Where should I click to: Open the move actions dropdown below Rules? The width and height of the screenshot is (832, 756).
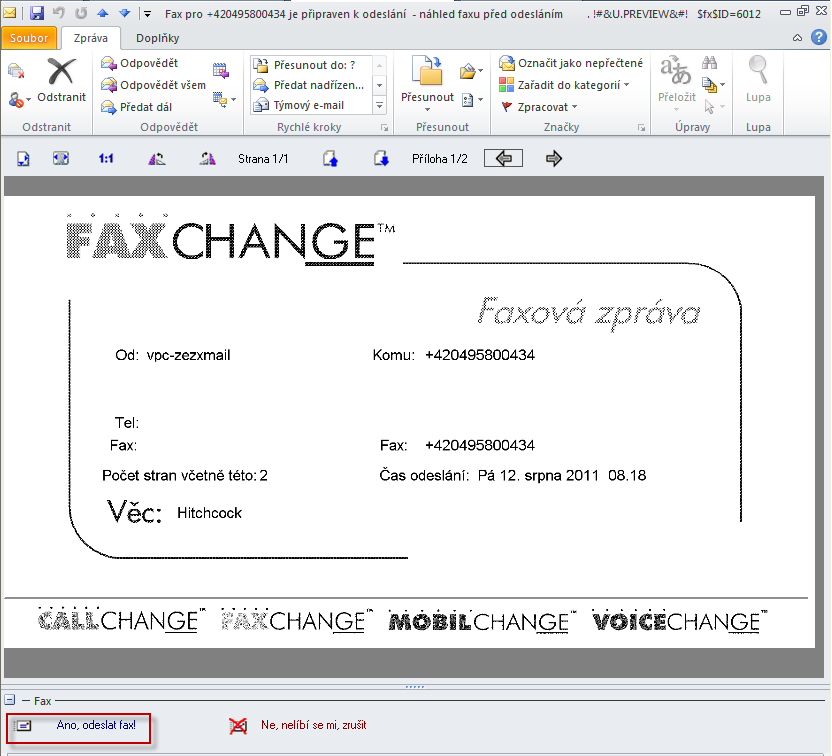tap(472, 100)
